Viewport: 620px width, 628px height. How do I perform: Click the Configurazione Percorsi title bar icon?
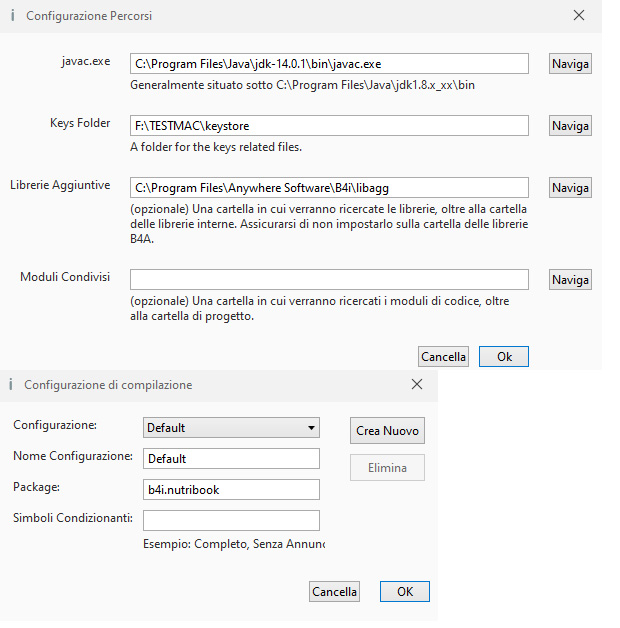11,16
